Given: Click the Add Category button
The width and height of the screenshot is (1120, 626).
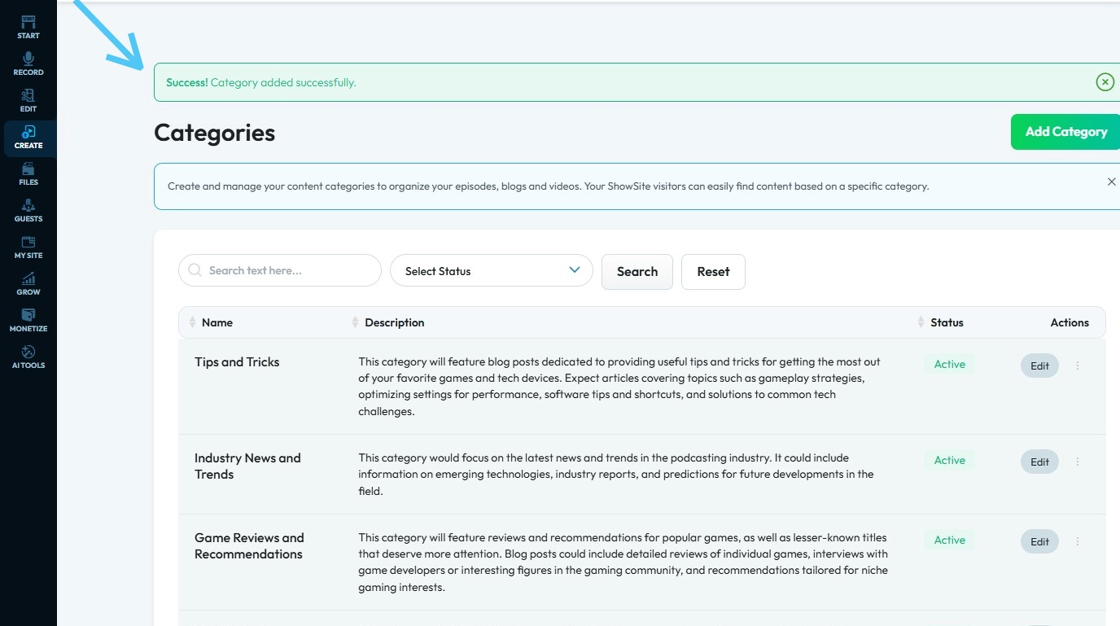Looking at the screenshot, I should (1065, 132).
